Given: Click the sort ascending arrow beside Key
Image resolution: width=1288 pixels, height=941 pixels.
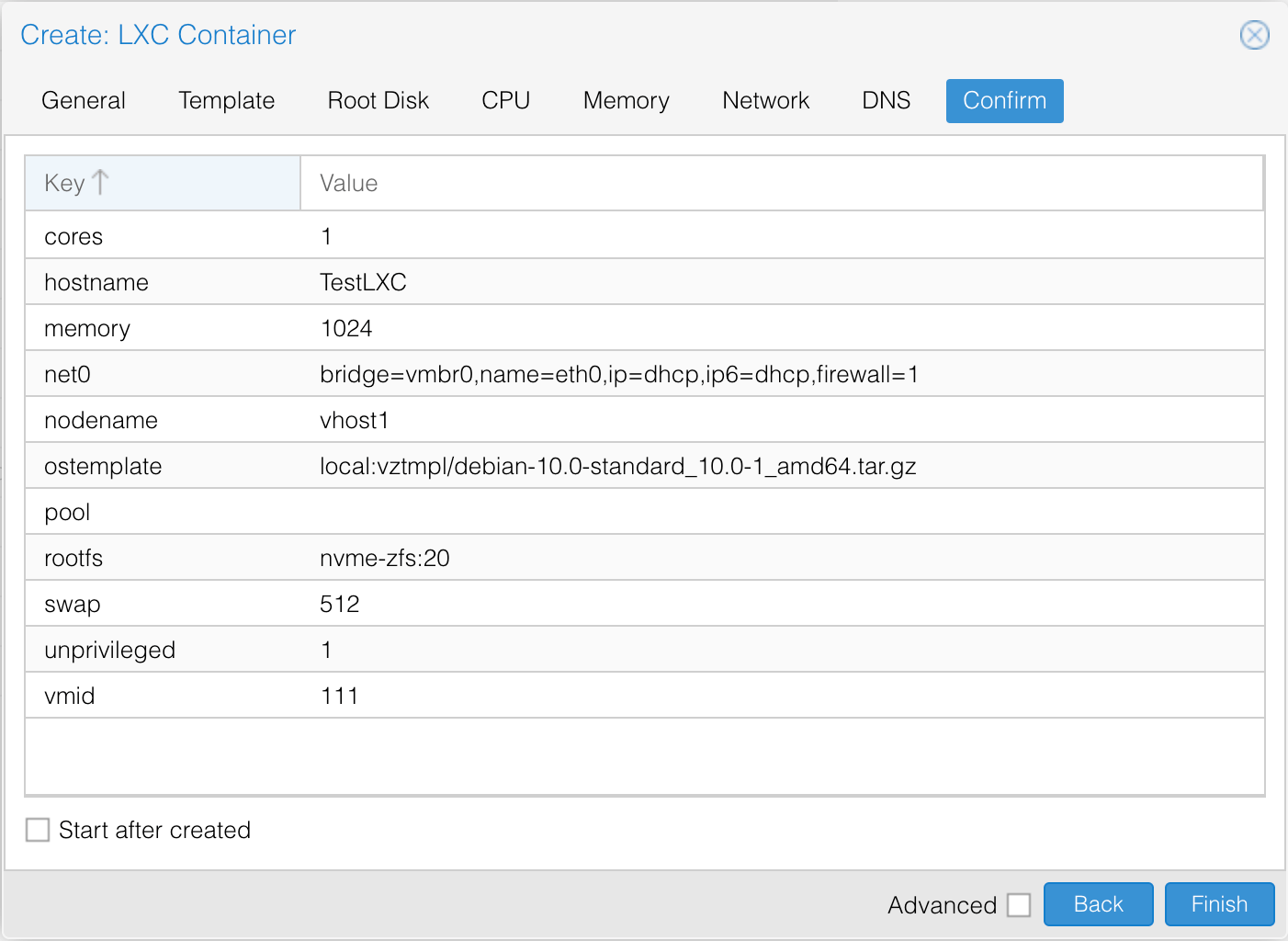Looking at the screenshot, I should 101,182.
